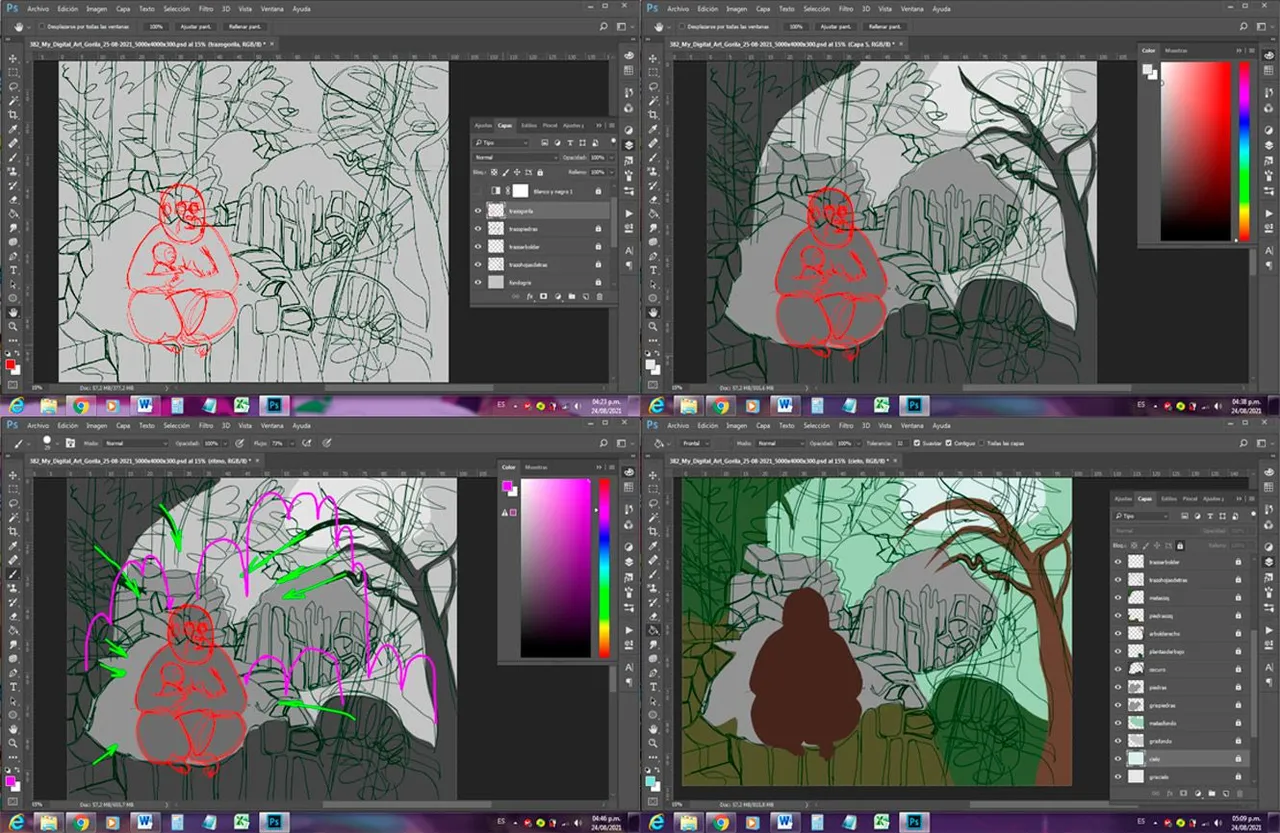
Task: Hide the fondogris layer
Action: (x=478, y=282)
